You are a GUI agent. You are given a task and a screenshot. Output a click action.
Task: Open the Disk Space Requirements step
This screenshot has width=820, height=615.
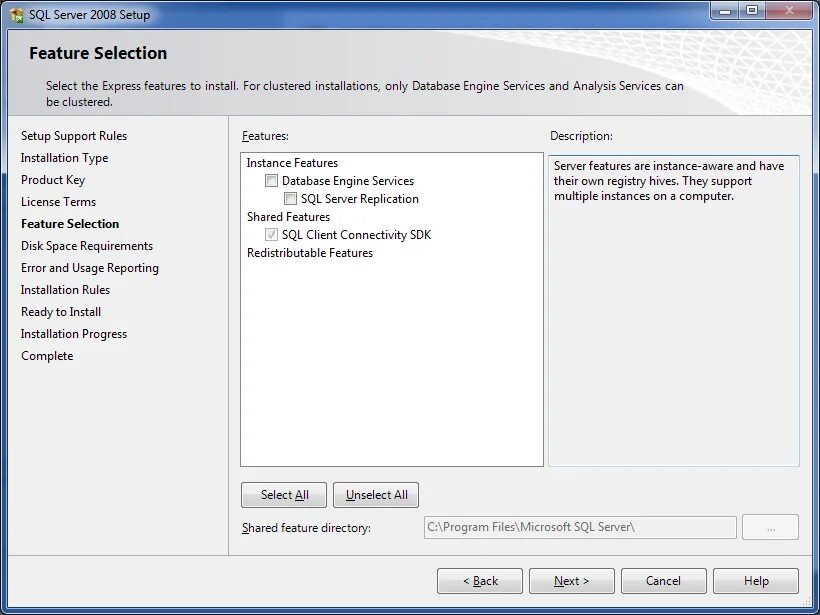click(87, 246)
